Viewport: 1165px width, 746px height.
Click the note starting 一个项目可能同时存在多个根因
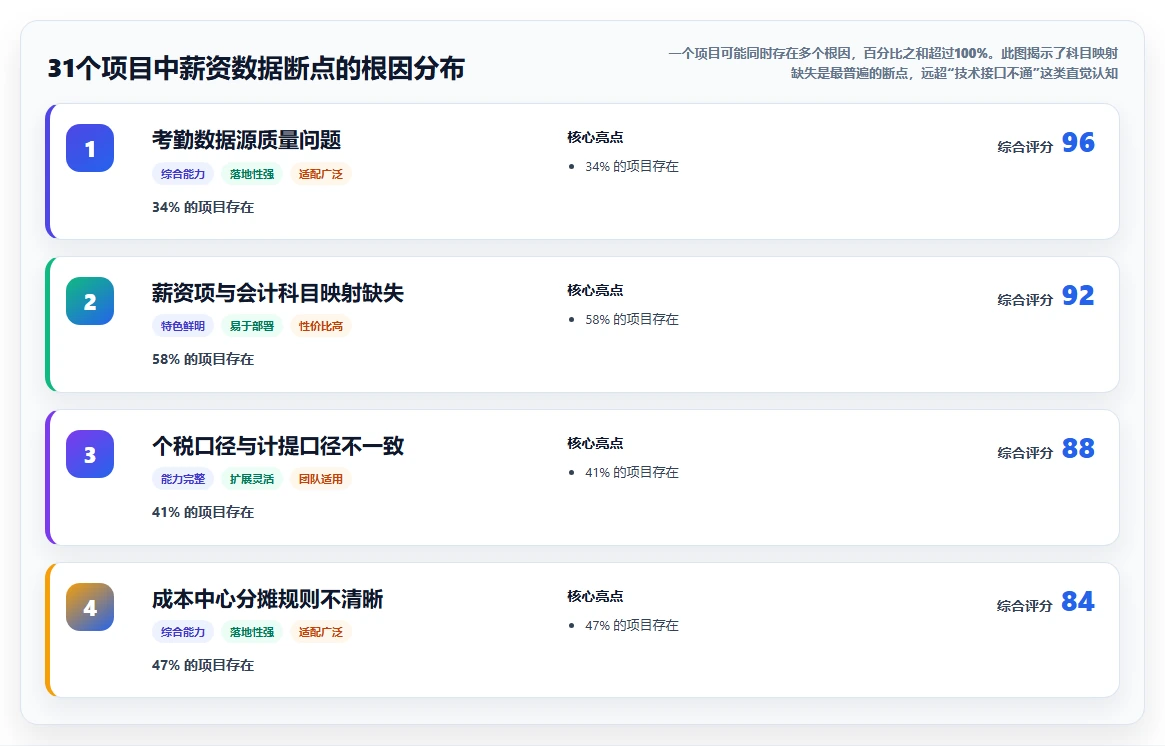point(893,63)
